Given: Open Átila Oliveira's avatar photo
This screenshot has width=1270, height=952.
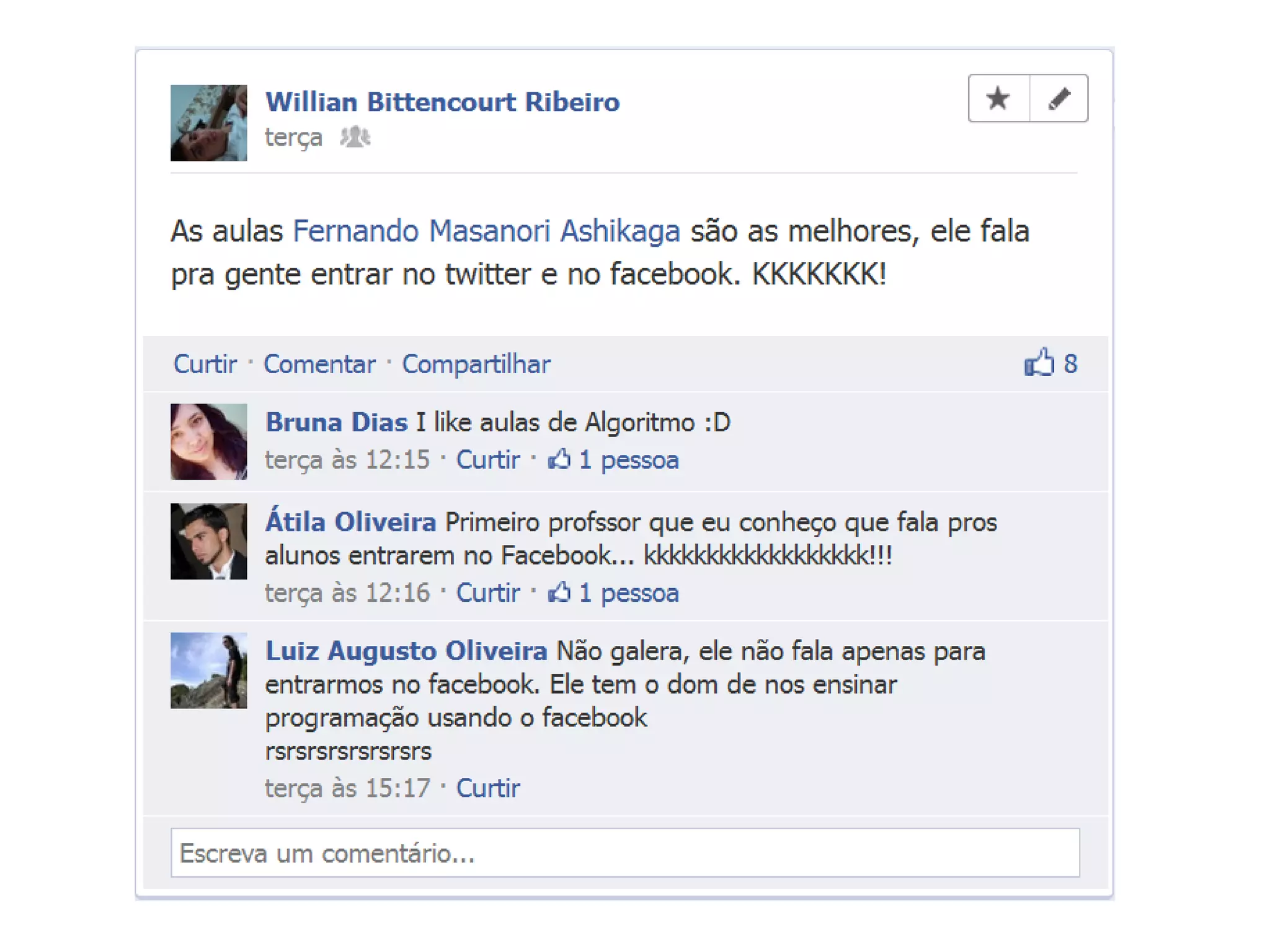Looking at the screenshot, I should tap(209, 541).
